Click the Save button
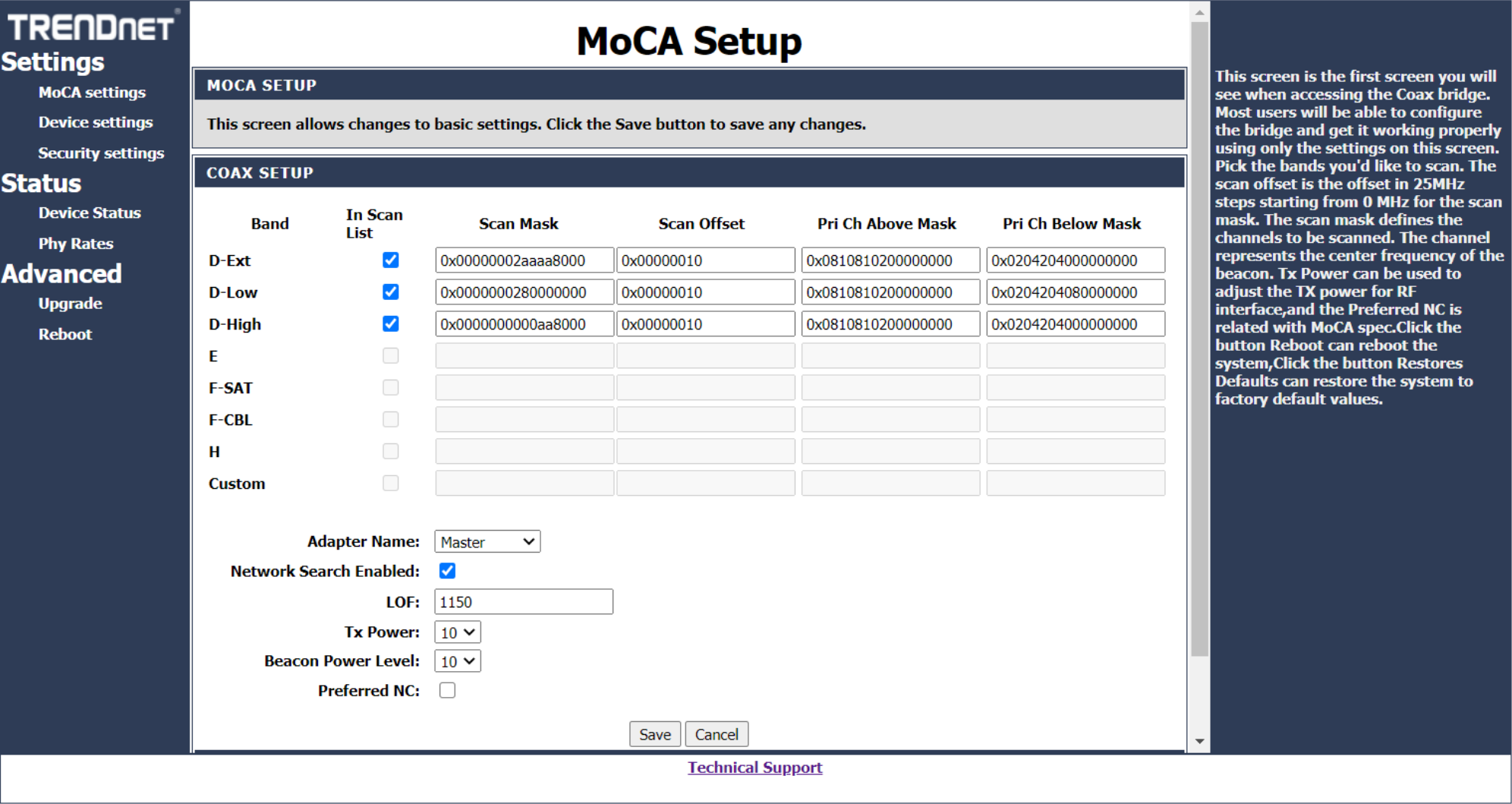 [x=655, y=734]
